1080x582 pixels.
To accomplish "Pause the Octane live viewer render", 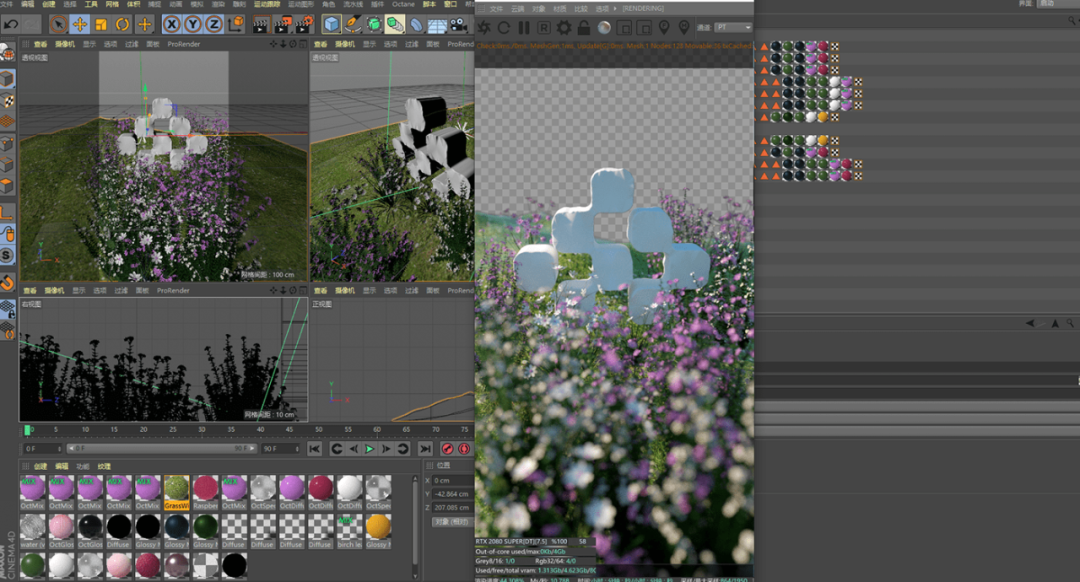I will (x=524, y=28).
